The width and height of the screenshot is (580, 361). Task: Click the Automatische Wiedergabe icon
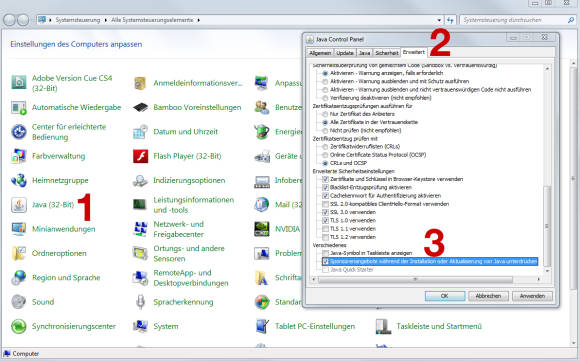[x=18, y=108]
